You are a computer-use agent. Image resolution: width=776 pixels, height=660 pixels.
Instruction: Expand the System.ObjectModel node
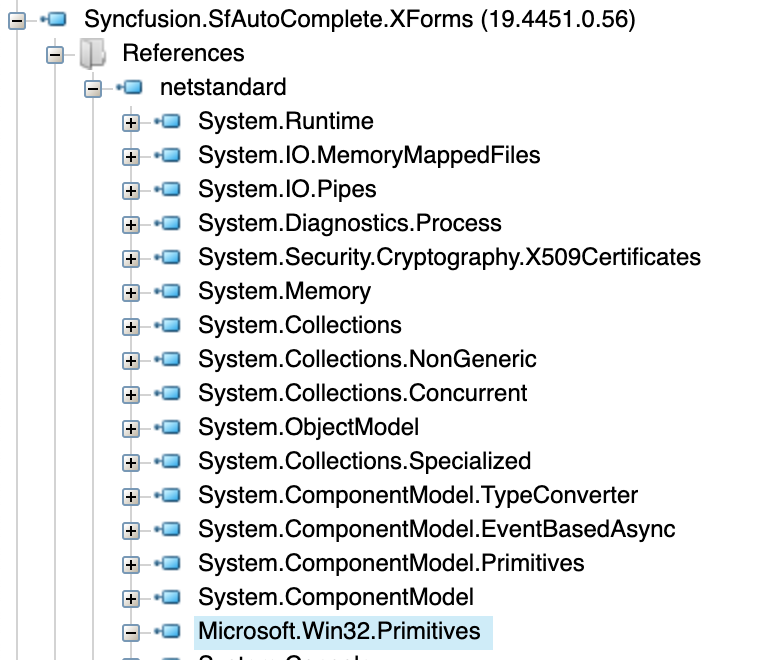click(x=131, y=429)
